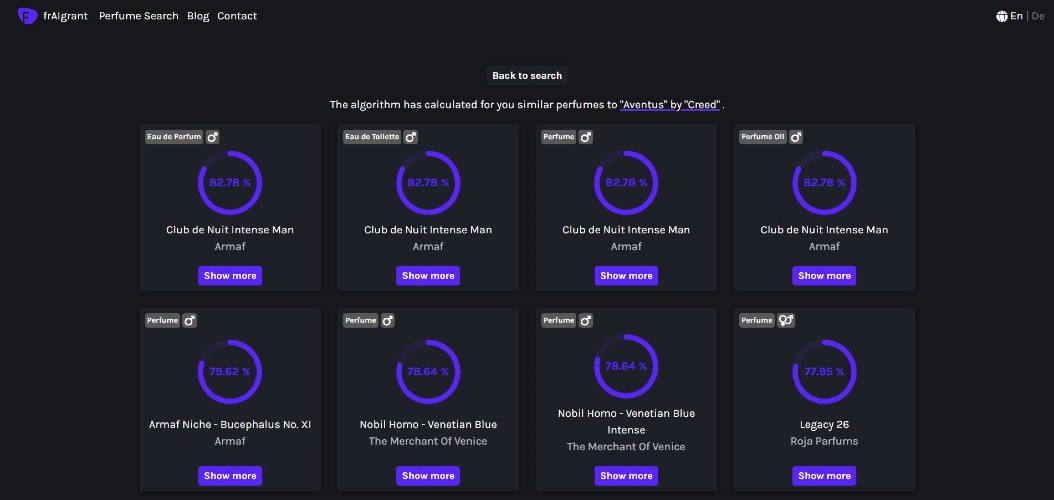This screenshot has width=1054, height=500.
Task: Follow the "Creed" underlined link
Action: pyautogui.click(x=702, y=105)
